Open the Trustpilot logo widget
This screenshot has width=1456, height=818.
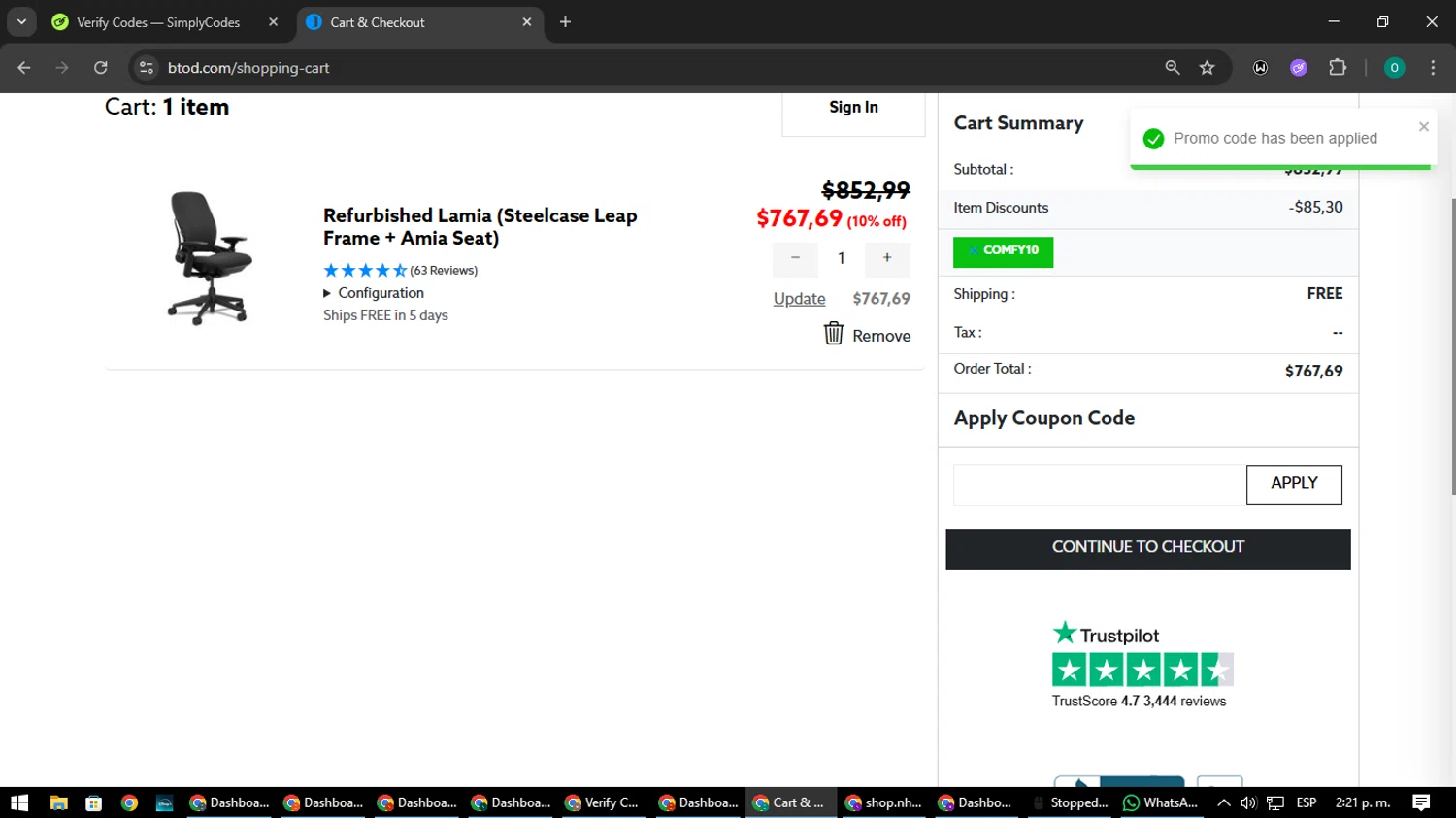click(x=1106, y=635)
